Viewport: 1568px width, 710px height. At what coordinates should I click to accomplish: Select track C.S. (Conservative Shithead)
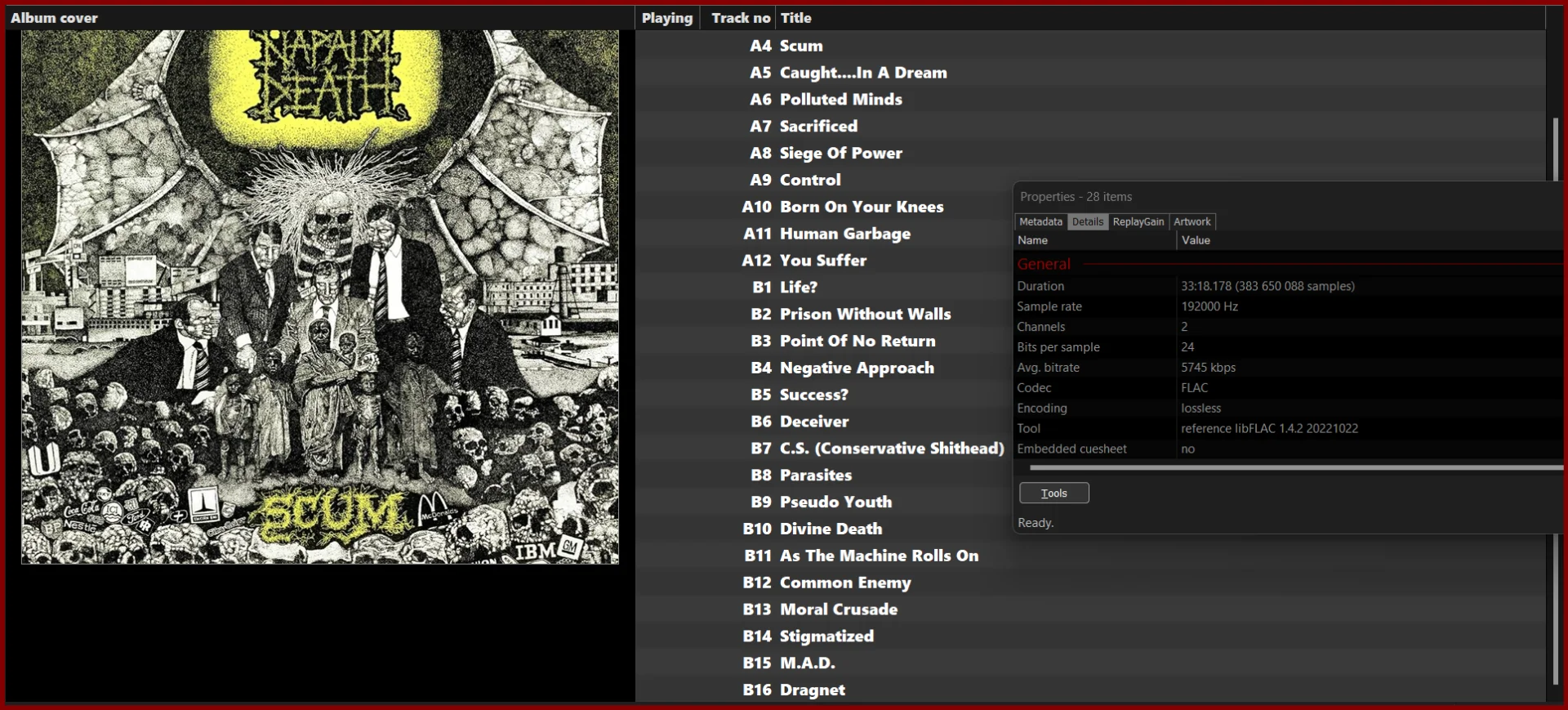point(824,449)
